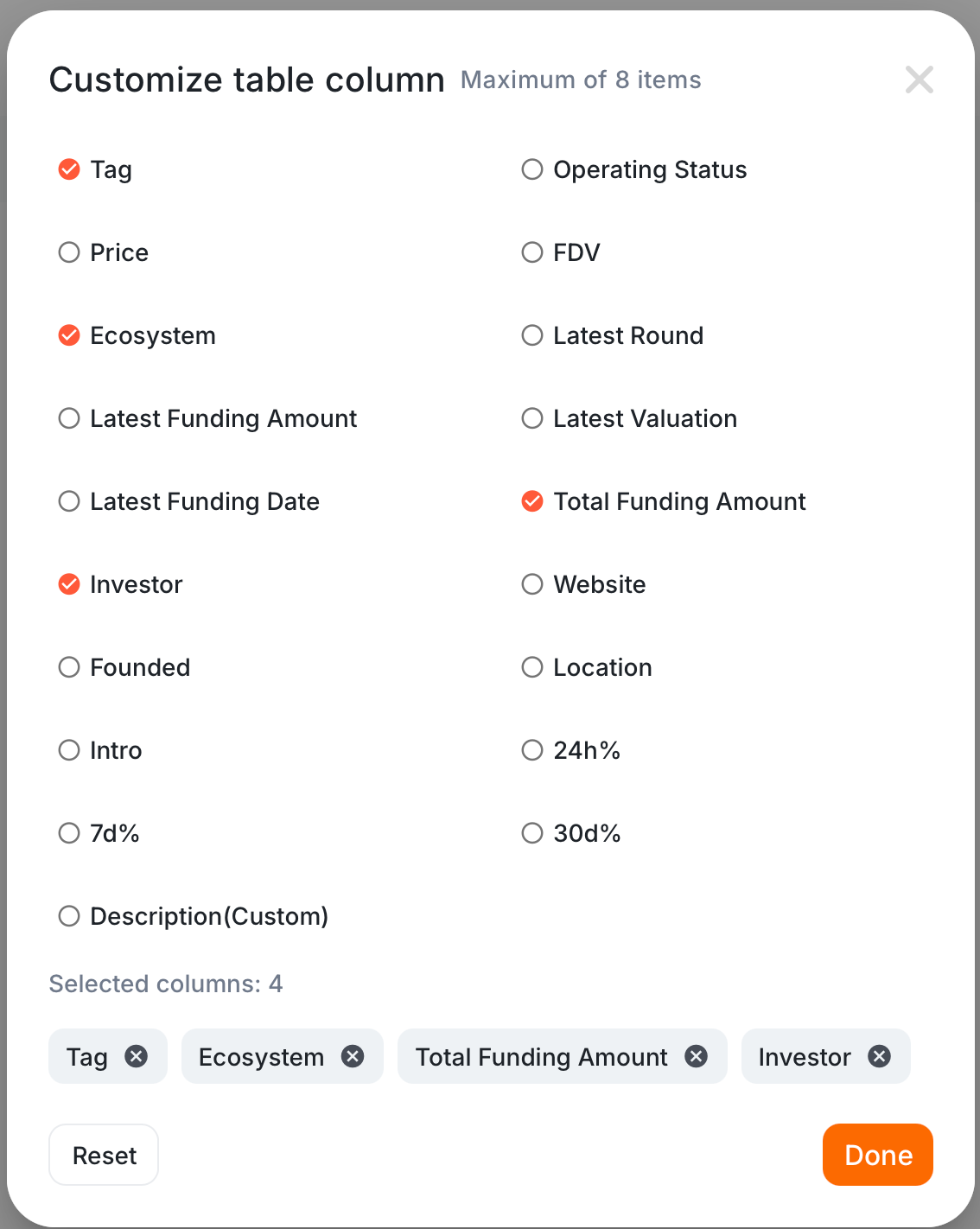Image resolution: width=980 pixels, height=1229 pixels.
Task: Select the FDV column option
Action: pyautogui.click(x=532, y=252)
